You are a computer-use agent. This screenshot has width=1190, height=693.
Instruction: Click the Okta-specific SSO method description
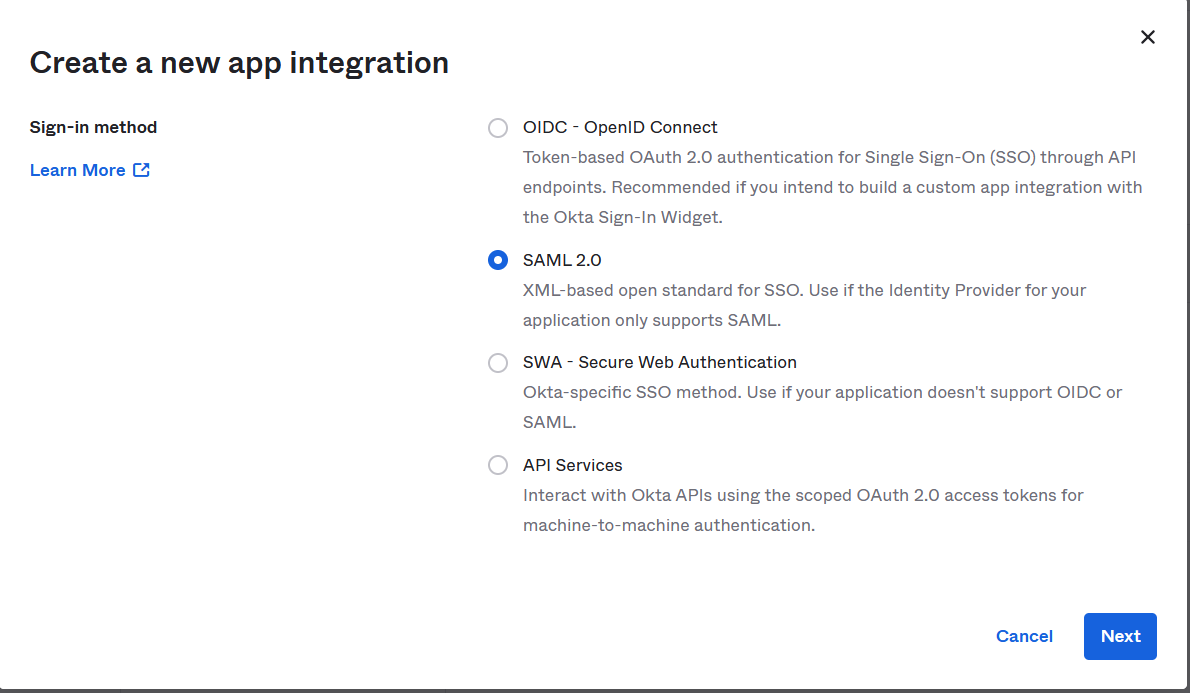(x=822, y=393)
